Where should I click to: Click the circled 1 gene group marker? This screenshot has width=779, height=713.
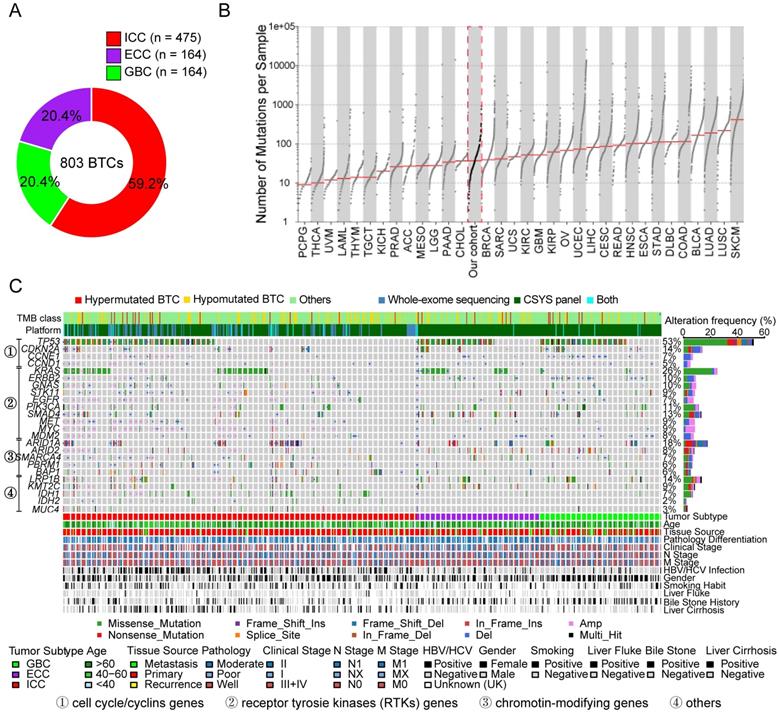(10, 351)
